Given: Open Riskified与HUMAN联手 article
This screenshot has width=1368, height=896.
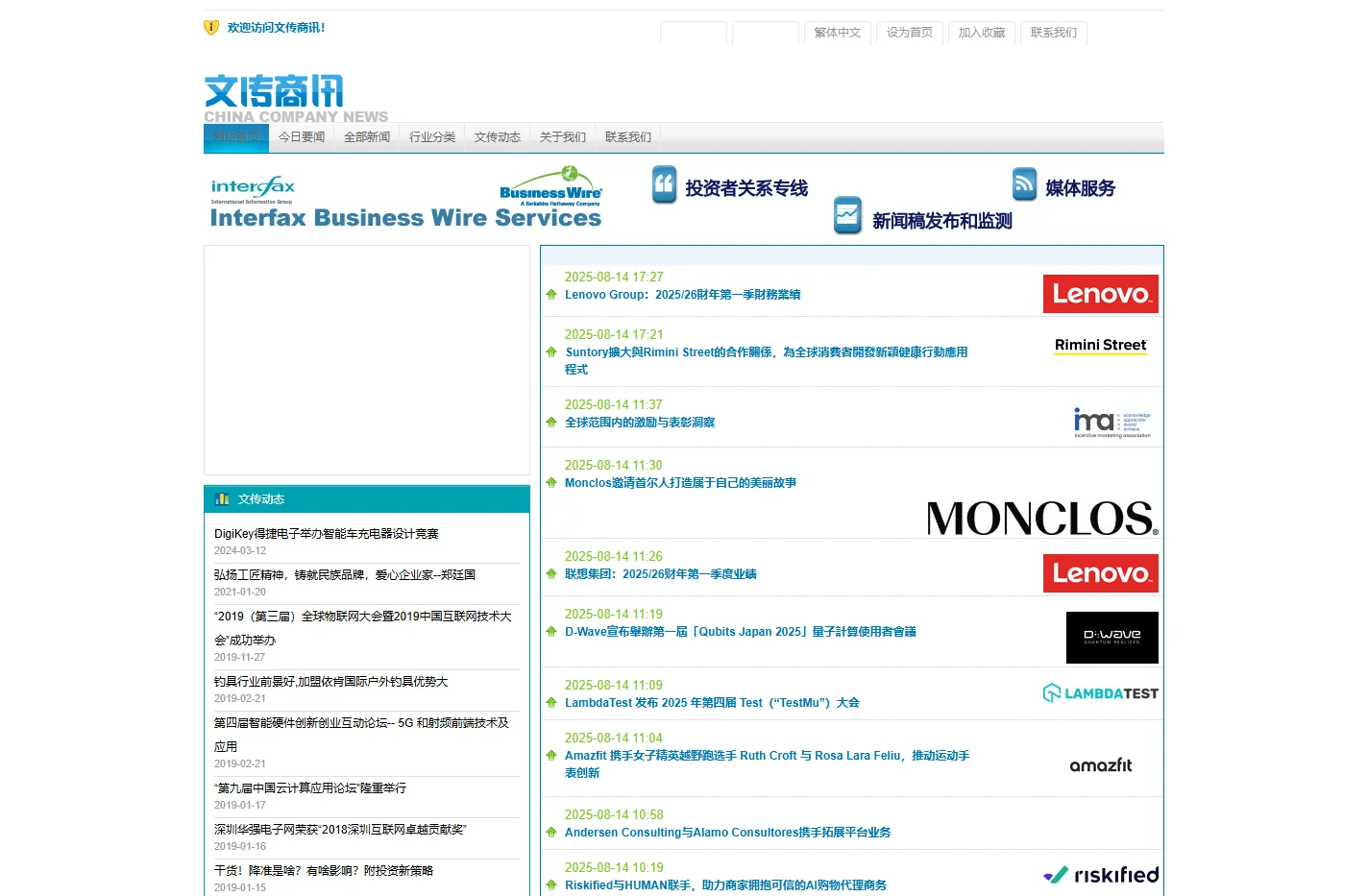Looking at the screenshot, I should point(726,885).
